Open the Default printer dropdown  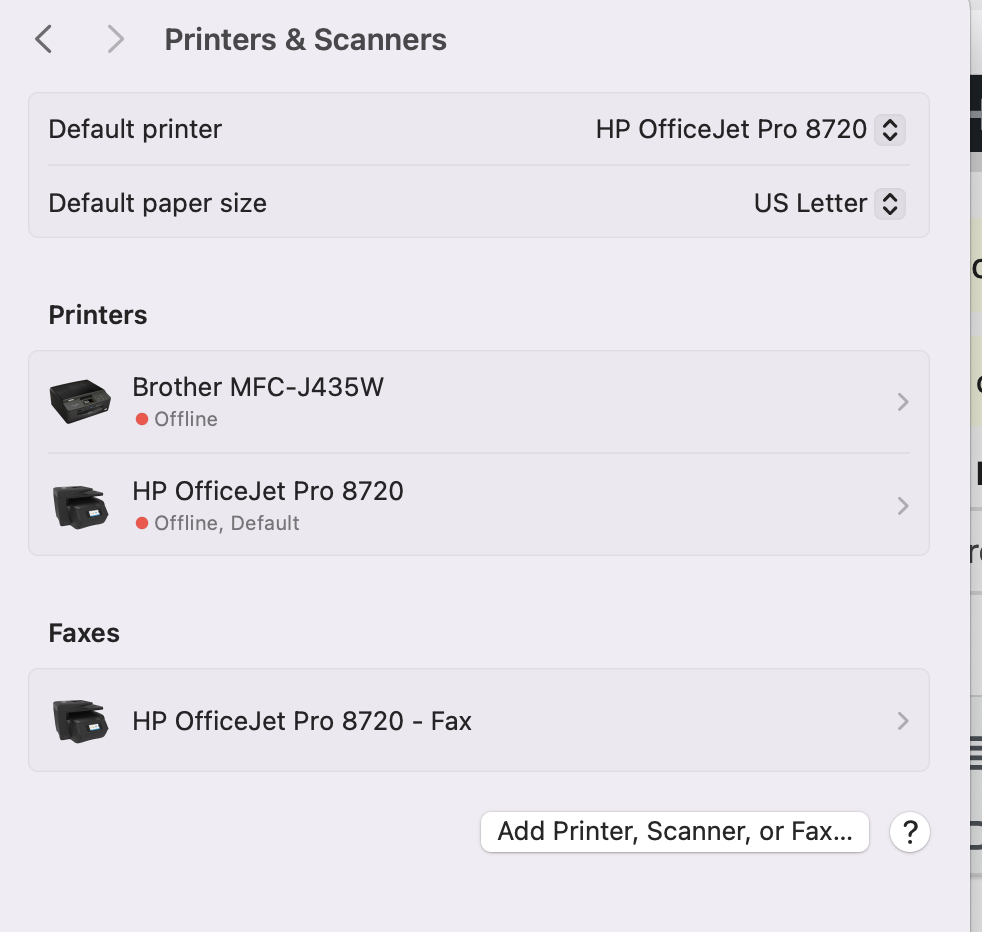(x=889, y=129)
